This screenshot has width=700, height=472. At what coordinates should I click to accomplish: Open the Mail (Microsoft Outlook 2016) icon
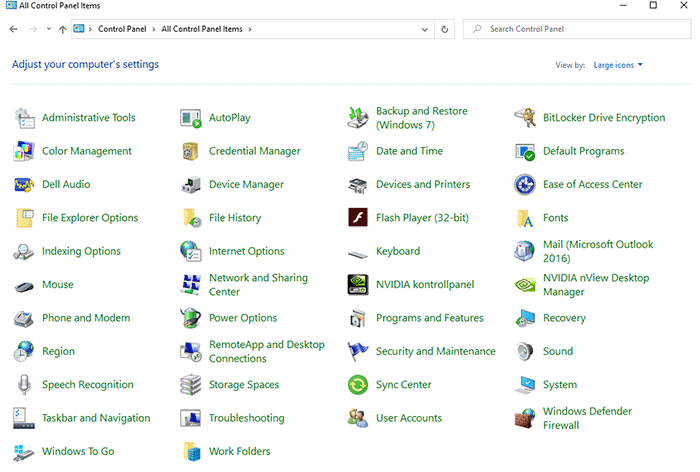[x=525, y=251]
